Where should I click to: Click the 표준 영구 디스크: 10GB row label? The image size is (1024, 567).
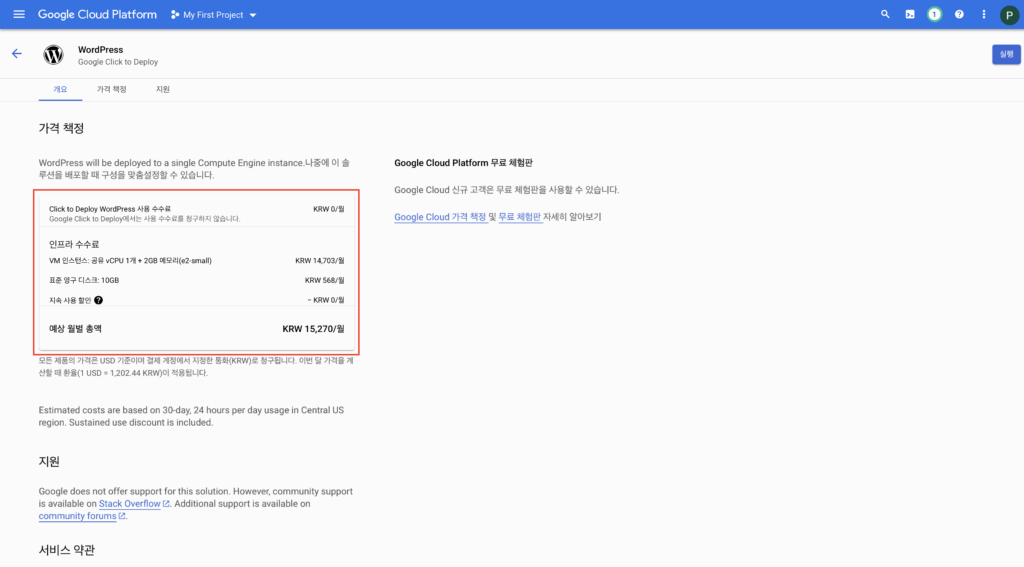pos(84,280)
